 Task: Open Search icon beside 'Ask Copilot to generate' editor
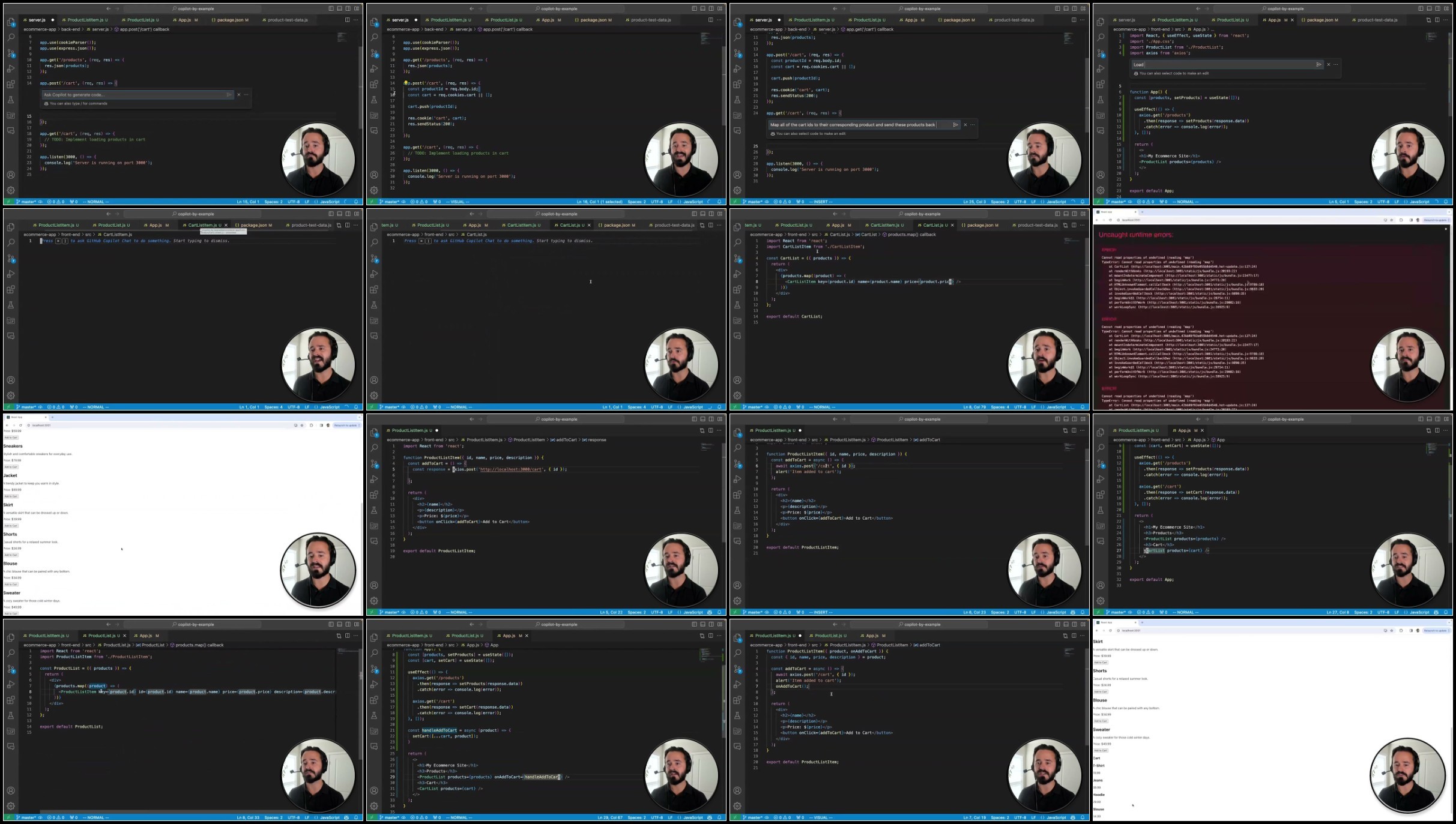11,37
